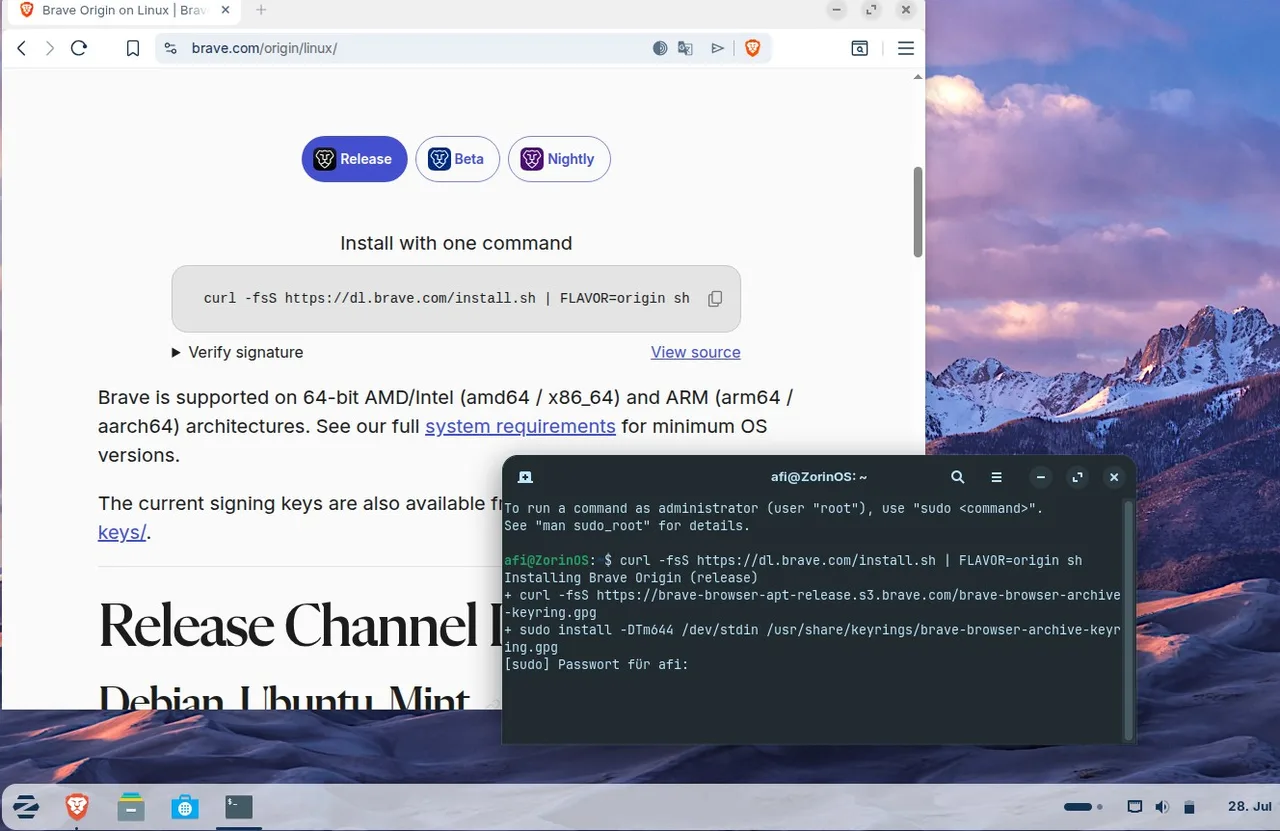Go back using the browser back arrow
Screen dimensions: 1280x831
(21, 48)
